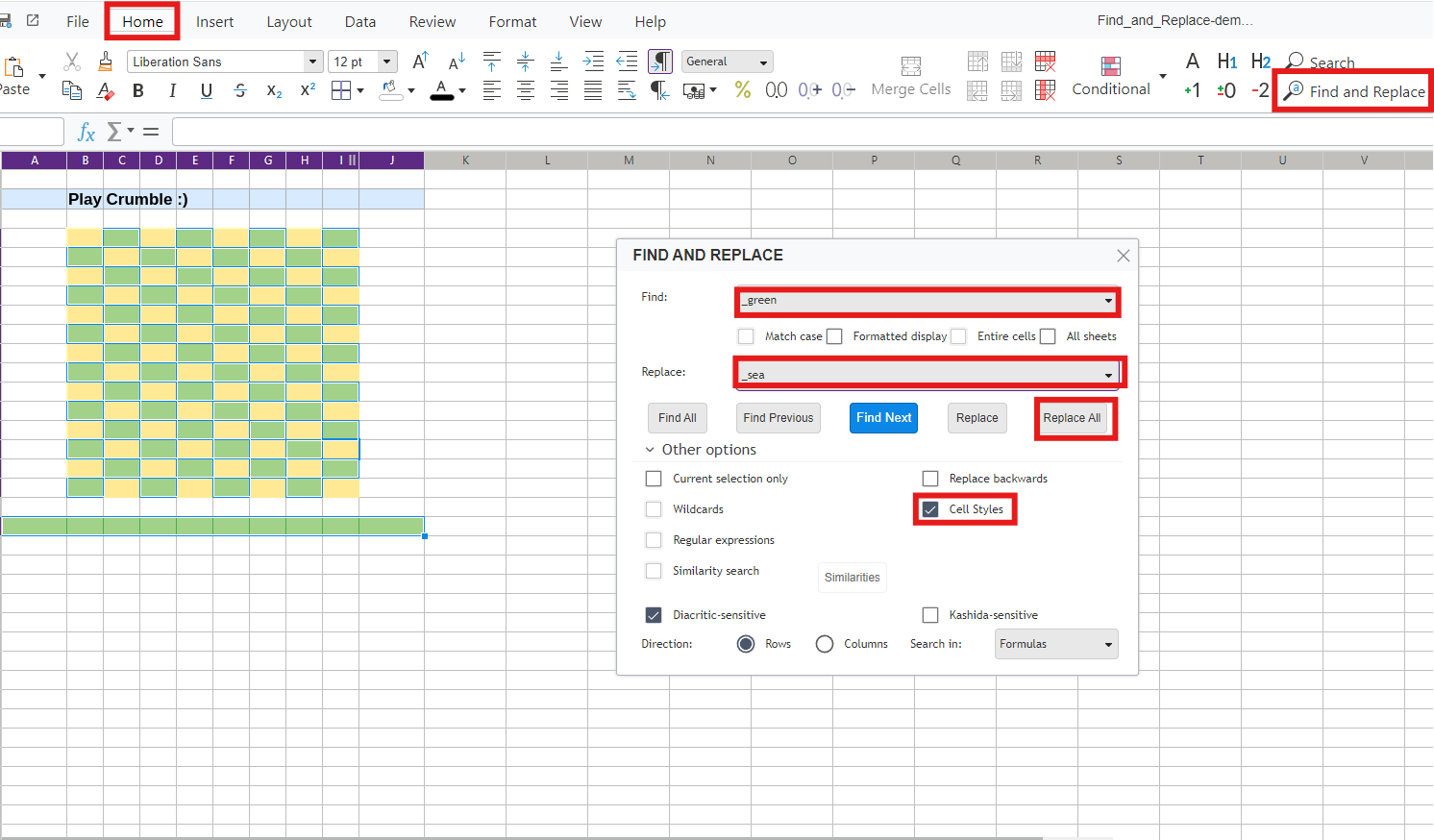Increase font size with A-up icon

coord(419,60)
